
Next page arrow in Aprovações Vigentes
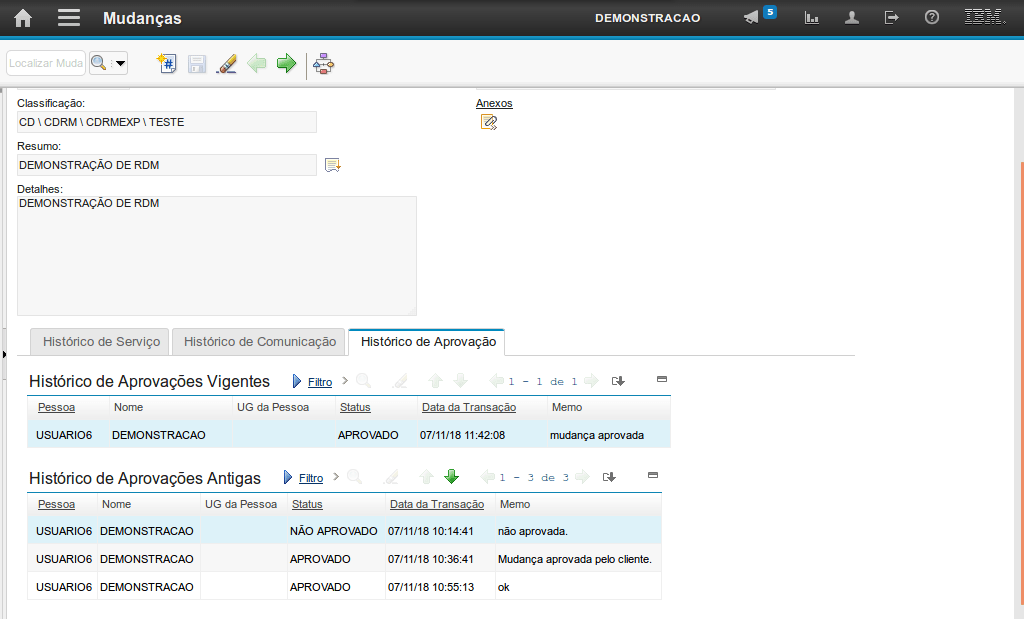tap(591, 381)
